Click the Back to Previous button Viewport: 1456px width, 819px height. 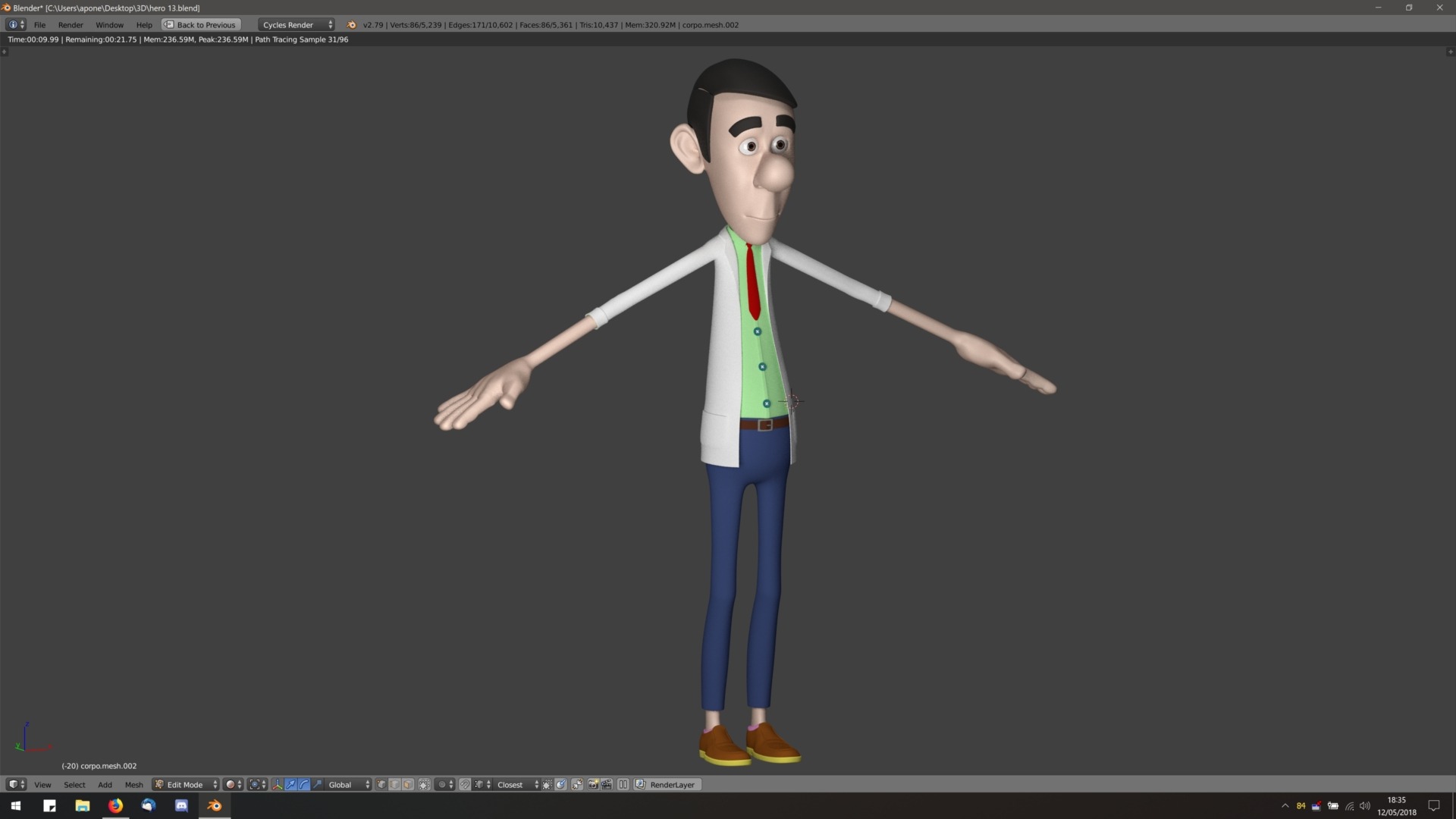(x=201, y=25)
